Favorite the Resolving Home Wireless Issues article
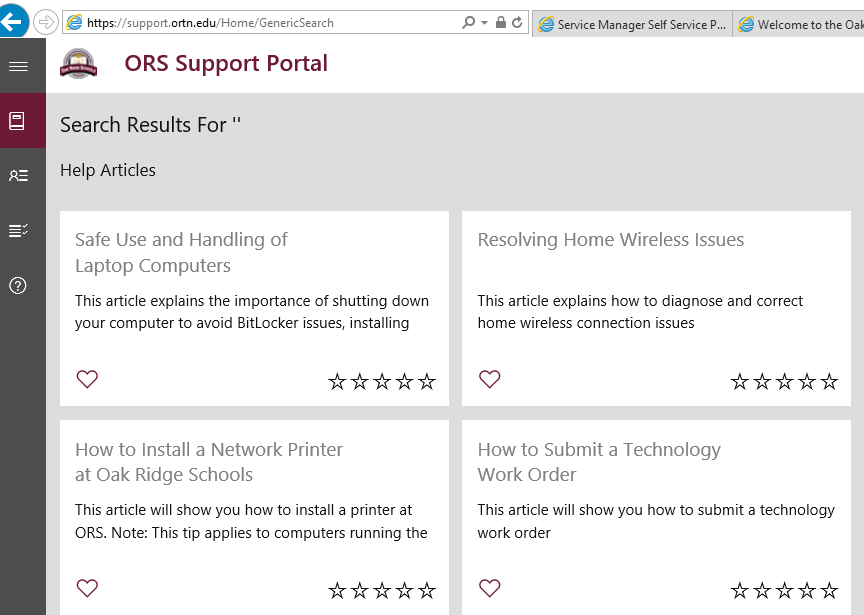This screenshot has width=864, height=615. click(x=489, y=380)
